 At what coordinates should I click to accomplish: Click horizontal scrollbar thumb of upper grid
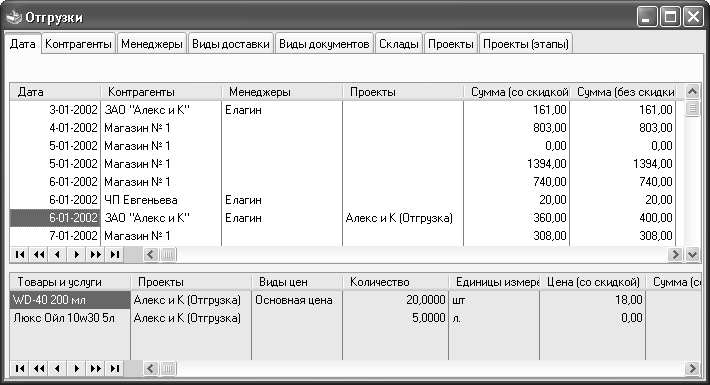168,255
